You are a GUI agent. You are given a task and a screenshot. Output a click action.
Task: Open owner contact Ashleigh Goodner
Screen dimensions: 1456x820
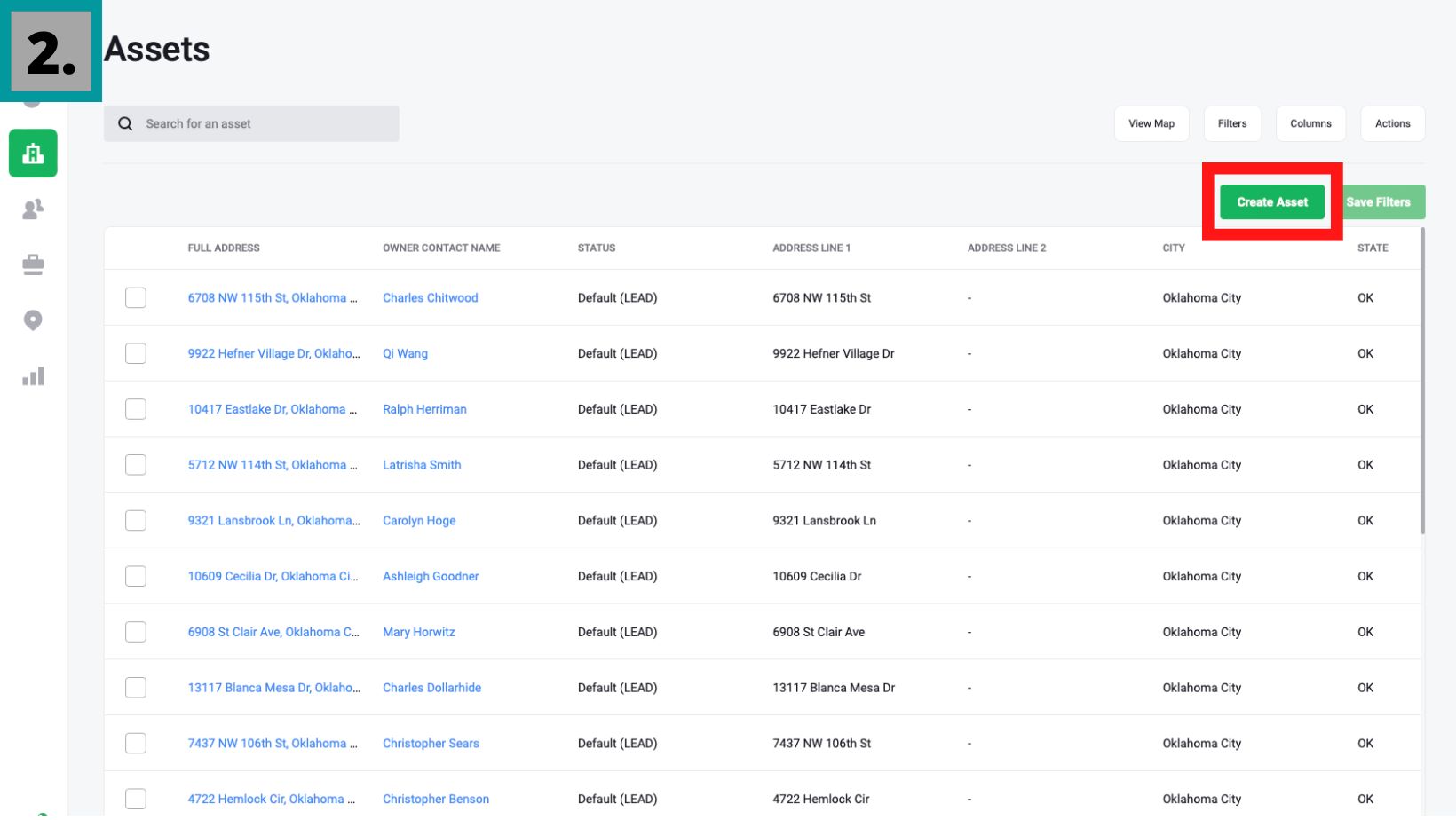431,576
